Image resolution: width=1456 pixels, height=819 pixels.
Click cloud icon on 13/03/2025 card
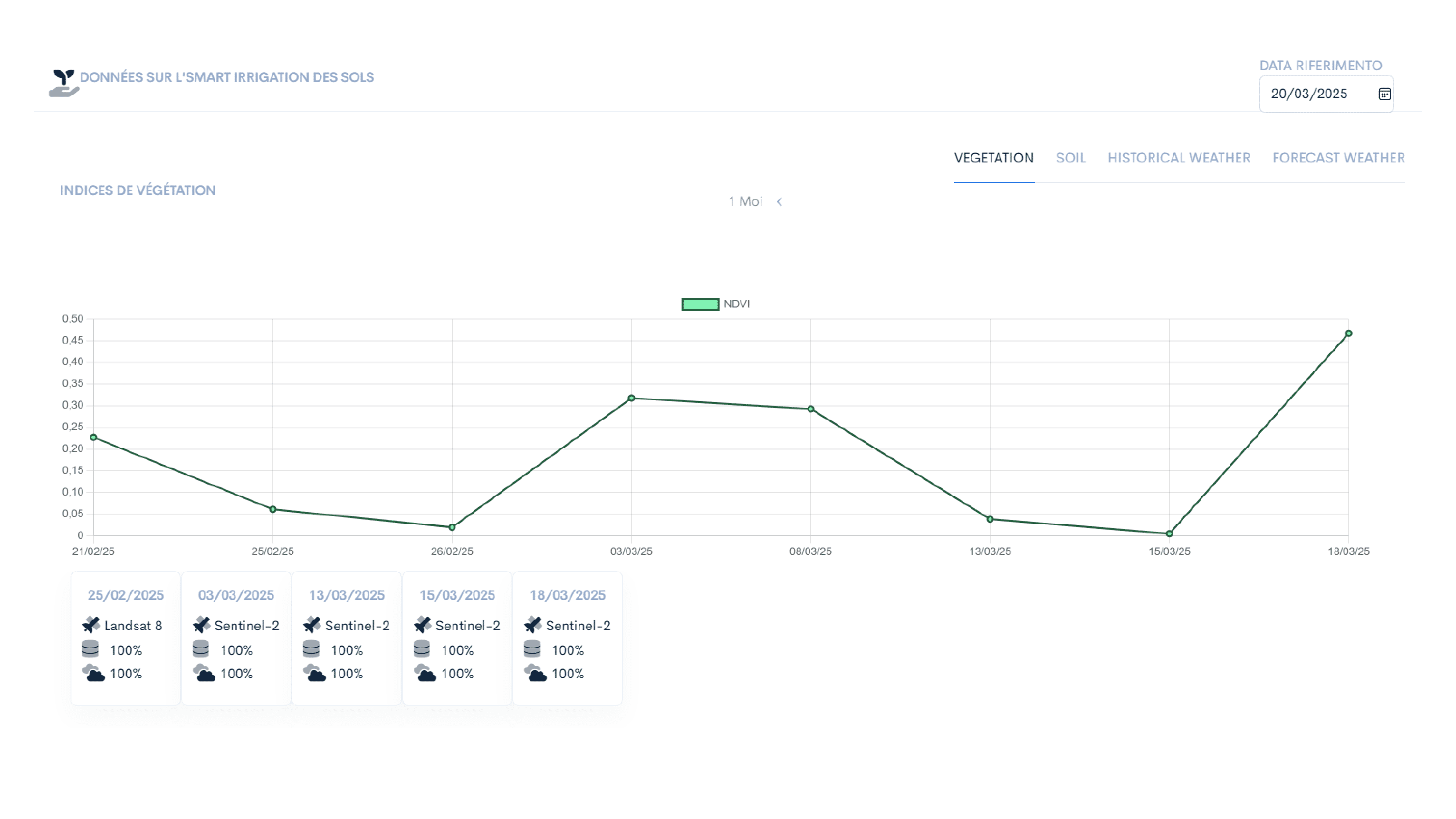click(314, 673)
